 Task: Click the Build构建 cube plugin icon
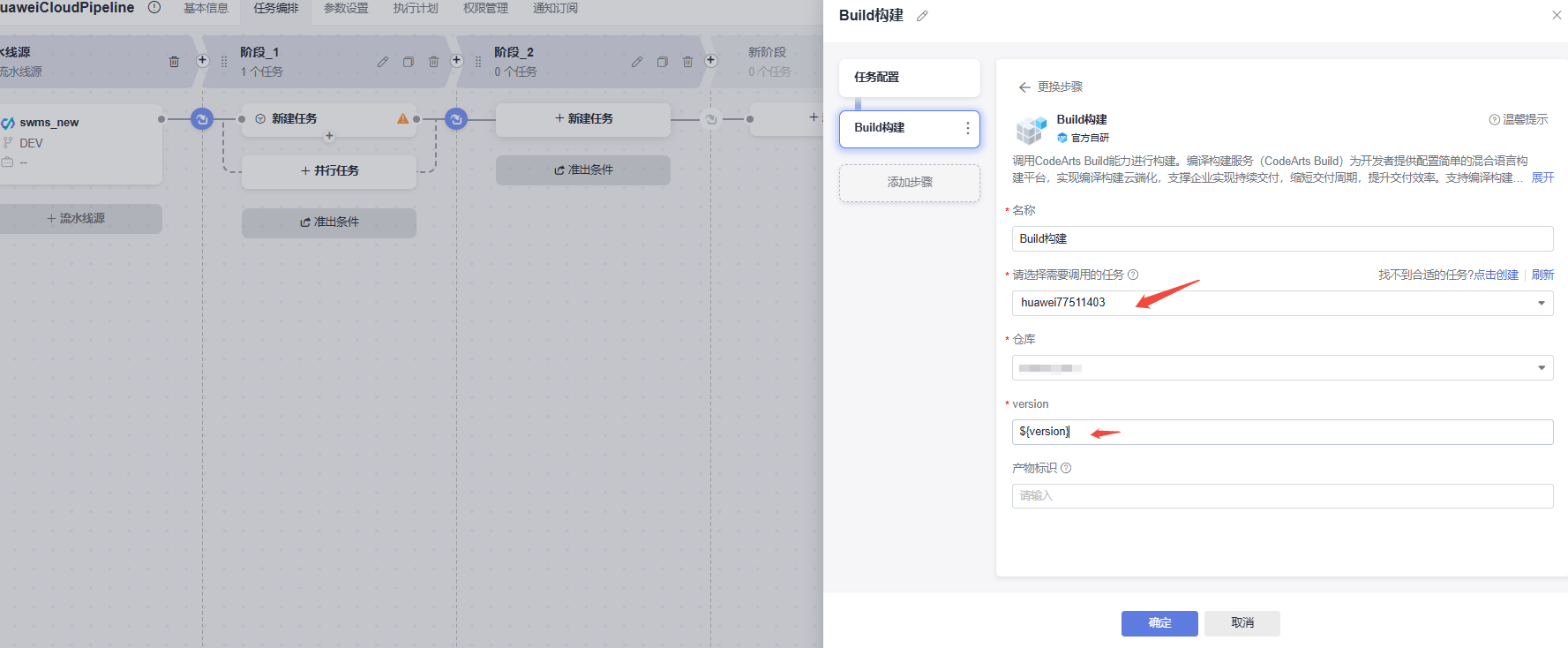[x=1031, y=129]
